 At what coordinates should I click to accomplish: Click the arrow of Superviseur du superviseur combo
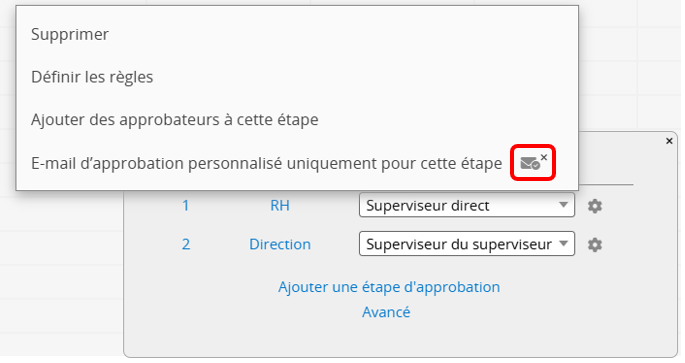click(564, 243)
